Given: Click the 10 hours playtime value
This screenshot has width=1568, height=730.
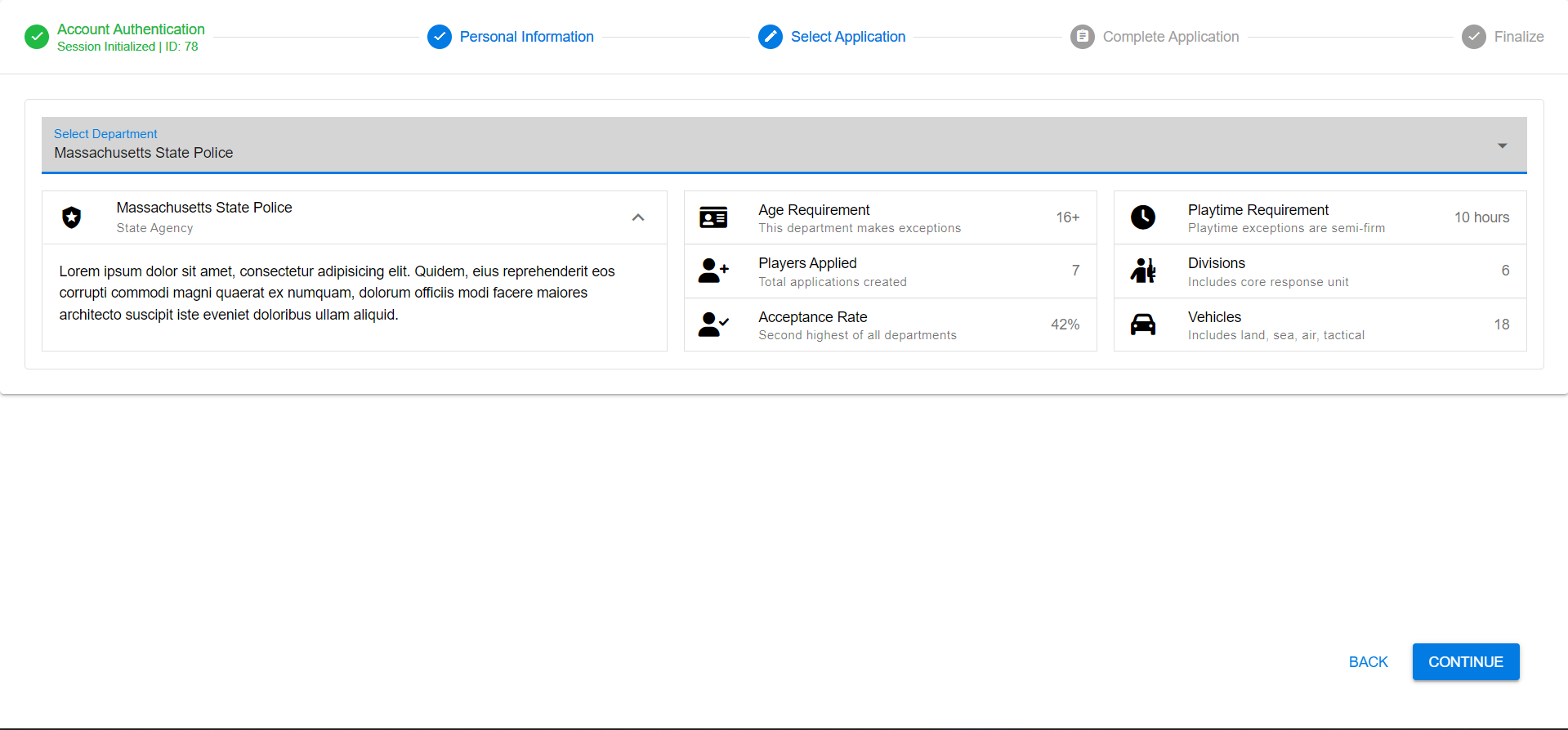Looking at the screenshot, I should coord(1481,217).
